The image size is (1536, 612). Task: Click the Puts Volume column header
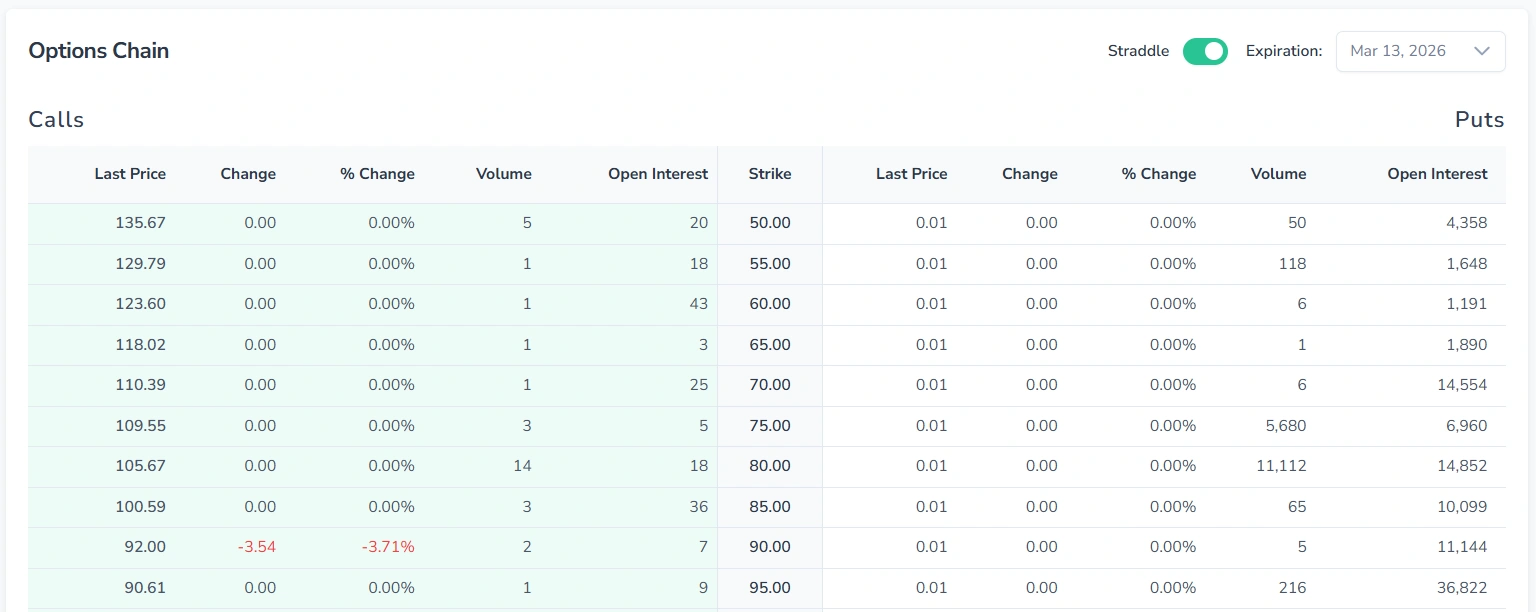pos(1278,173)
